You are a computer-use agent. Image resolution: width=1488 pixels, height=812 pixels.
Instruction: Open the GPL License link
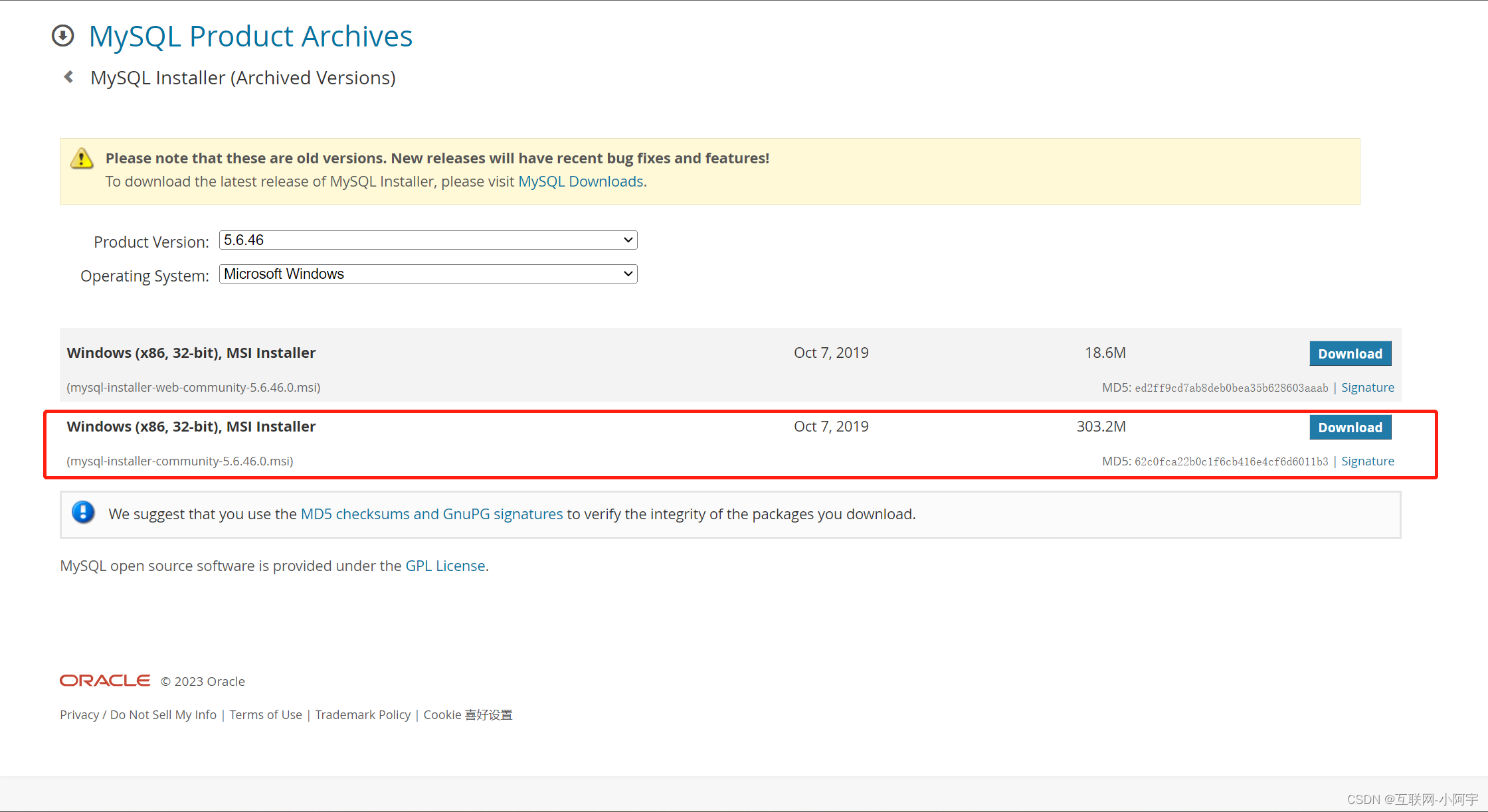point(445,566)
